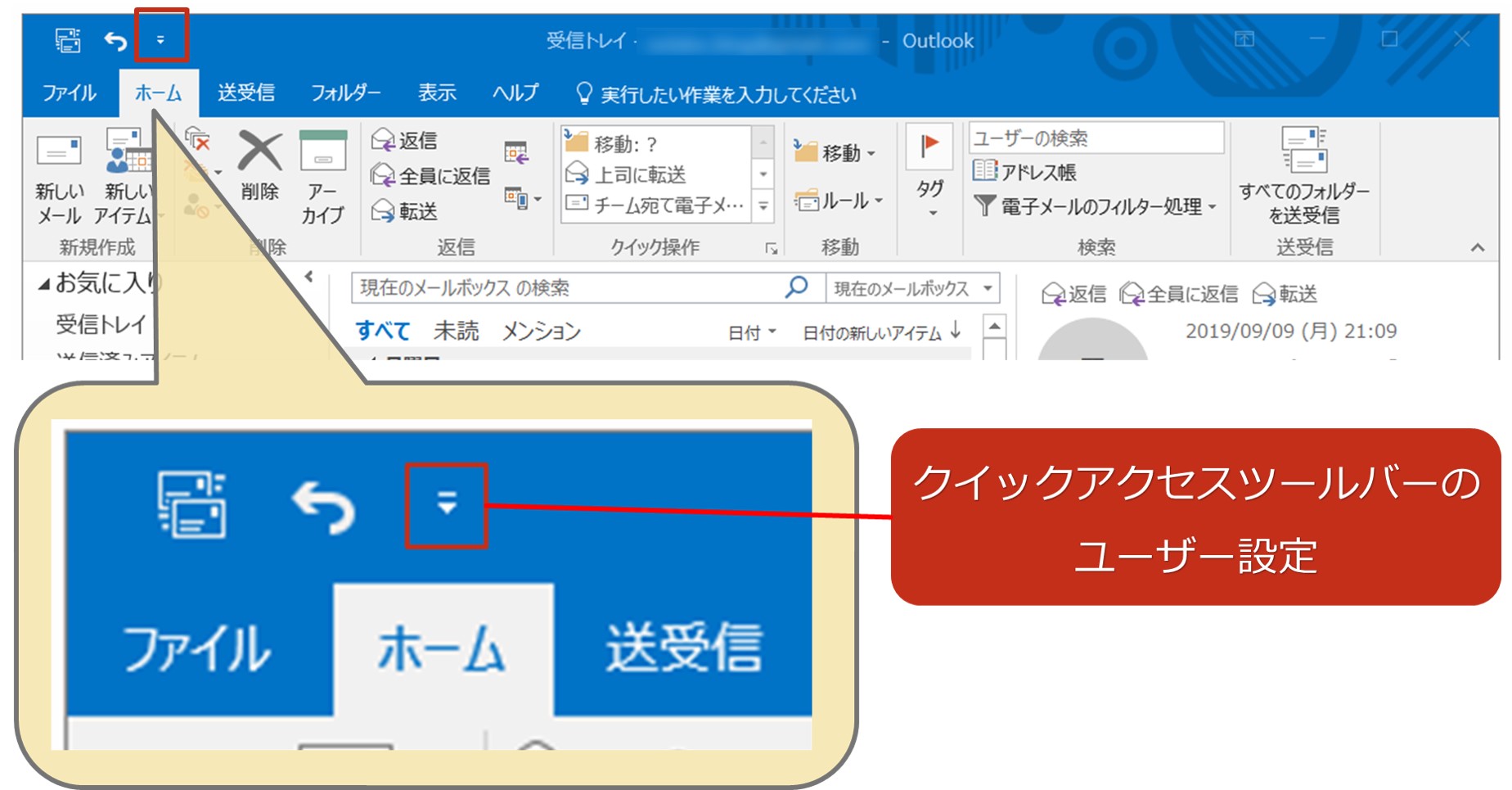Click 全員に返信 in the reading pane

pos(1179,294)
